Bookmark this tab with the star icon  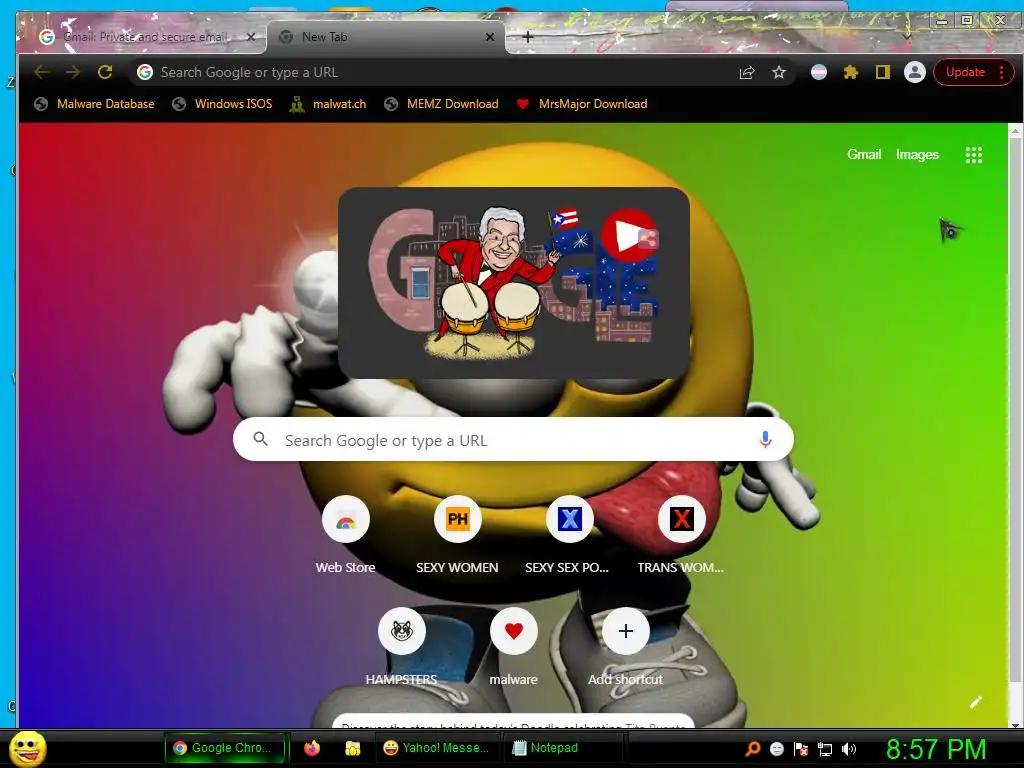778,72
